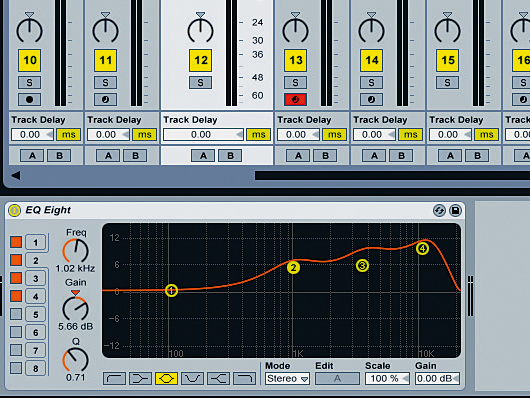Toggle the EQ Eight device activator

pyautogui.click(x=14, y=210)
